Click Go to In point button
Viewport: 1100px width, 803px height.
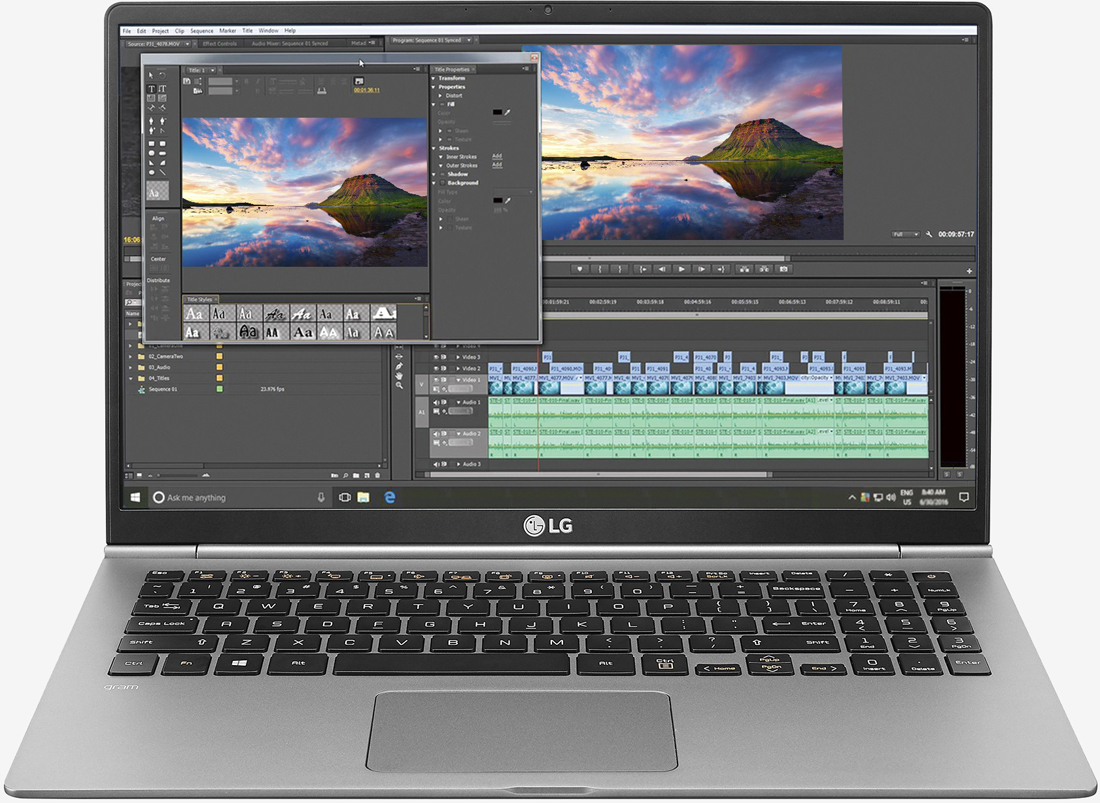pos(643,269)
